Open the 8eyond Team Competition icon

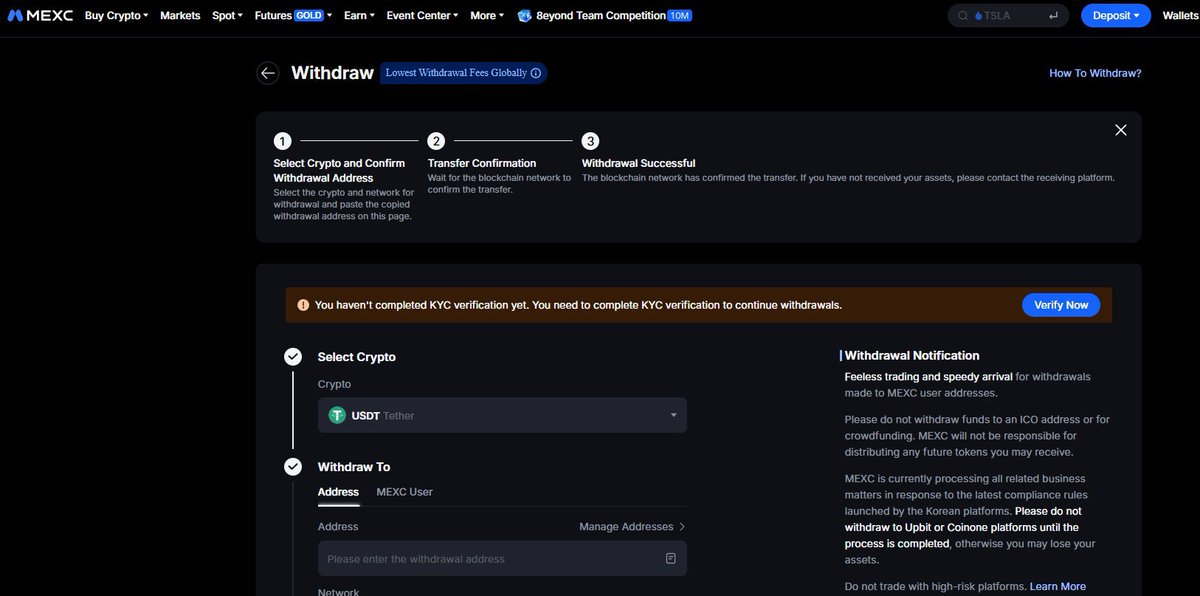coord(525,16)
